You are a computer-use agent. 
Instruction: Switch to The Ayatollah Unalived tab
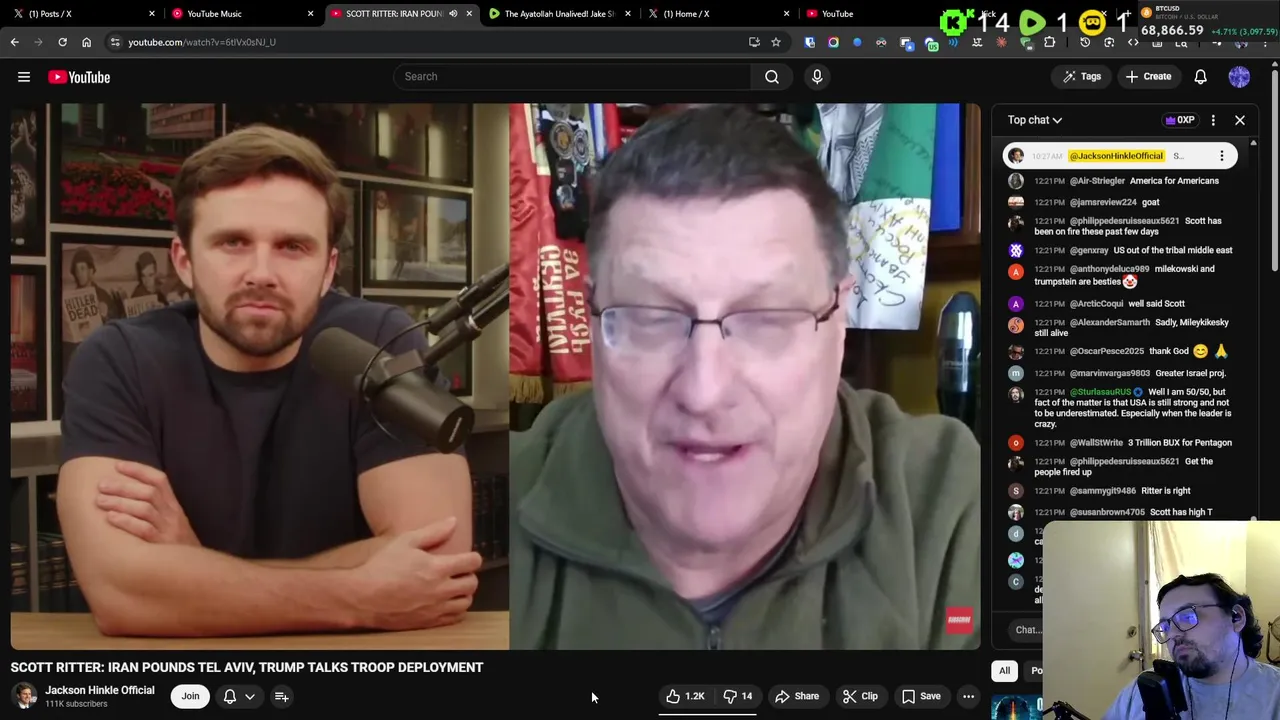click(559, 14)
